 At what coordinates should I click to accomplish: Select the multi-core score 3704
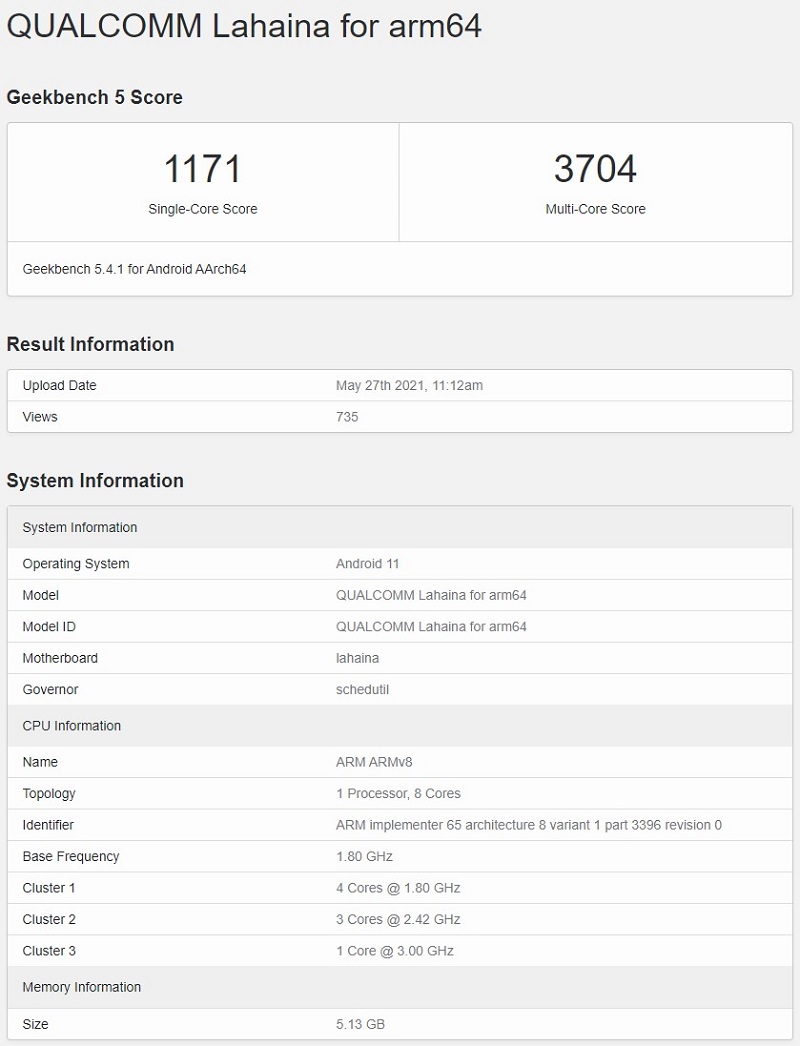[x=595, y=169]
